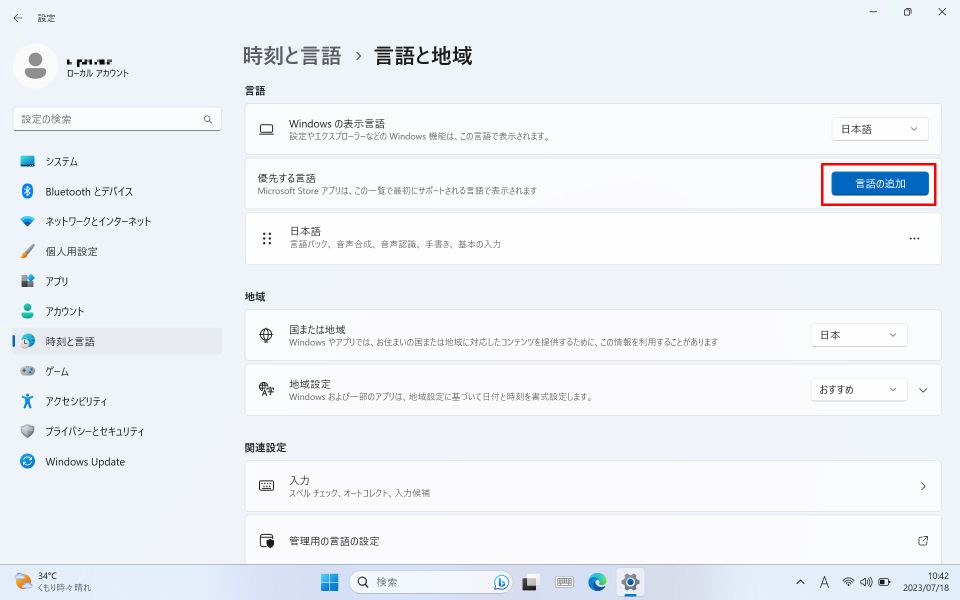Select 時刻と言語 in sidebar
This screenshot has width=960, height=600.
pyautogui.click(x=117, y=341)
